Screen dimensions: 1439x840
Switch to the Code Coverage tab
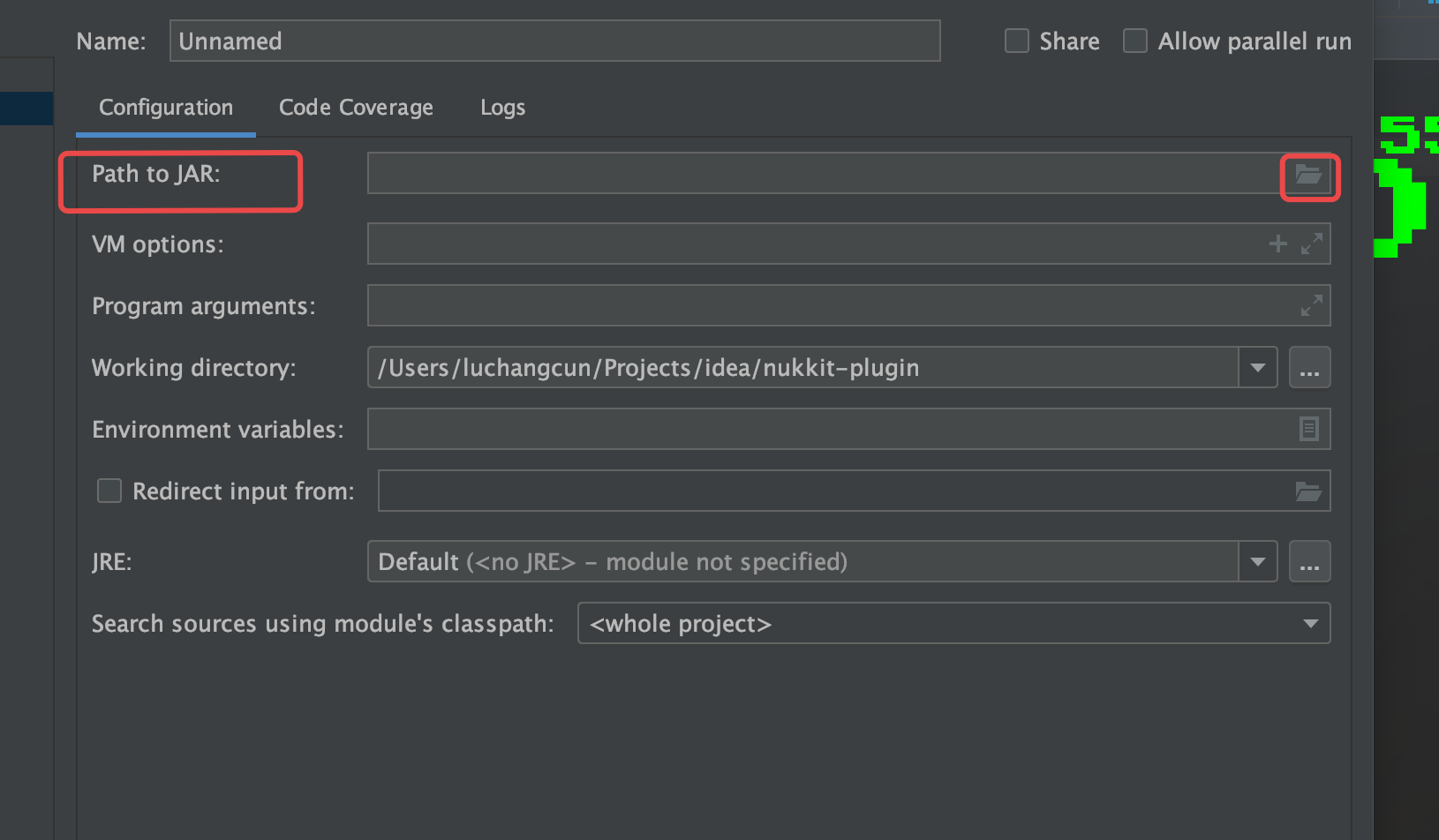[356, 108]
